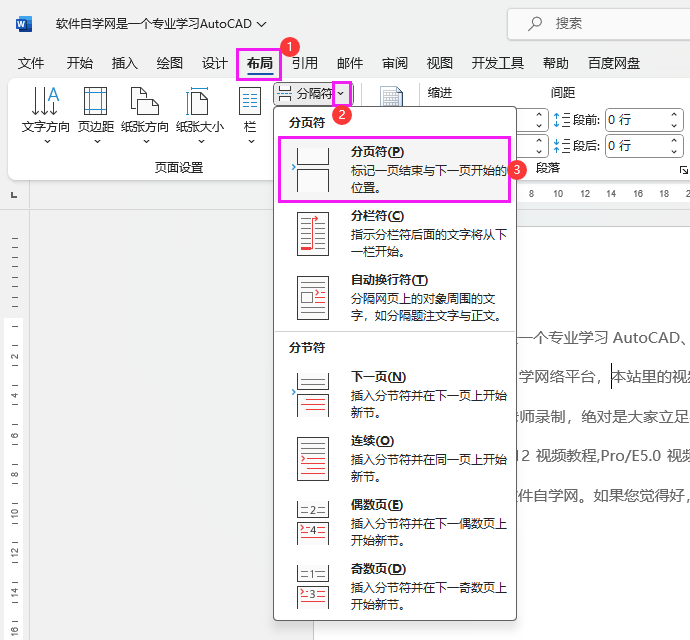
Task: Open the 帮助 tab
Action: click(556, 63)
